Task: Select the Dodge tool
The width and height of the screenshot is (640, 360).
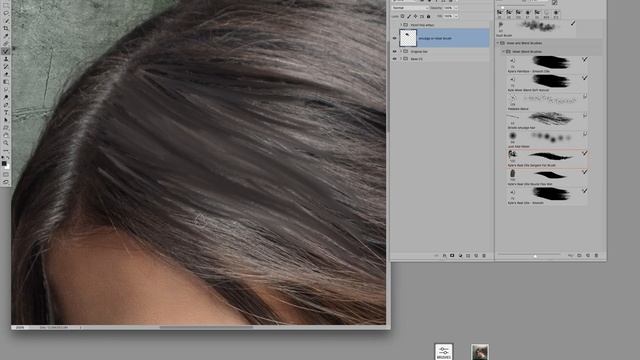Action: pyautogui.click(x=6, y=97)
